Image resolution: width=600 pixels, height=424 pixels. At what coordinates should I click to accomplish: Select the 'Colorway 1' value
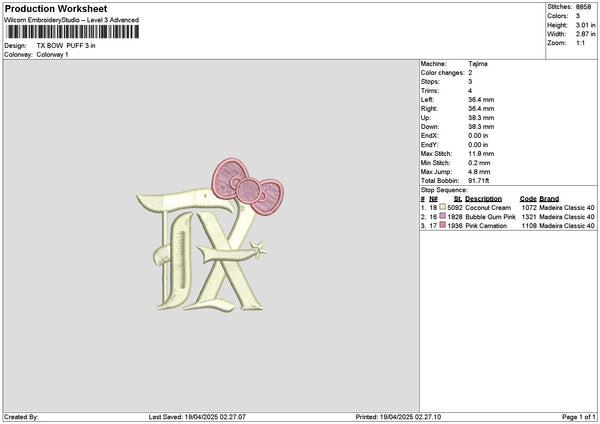pos(52,55)
